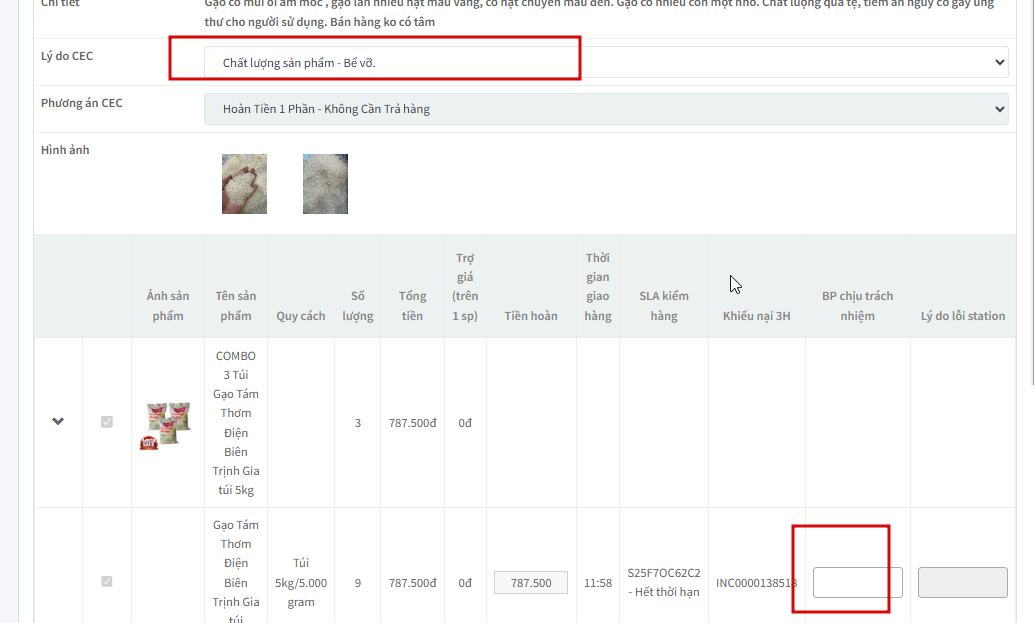1035x623 pixels.
Task: Click the Lý do lỗi station grey field
Action: (x=962, y=582)
